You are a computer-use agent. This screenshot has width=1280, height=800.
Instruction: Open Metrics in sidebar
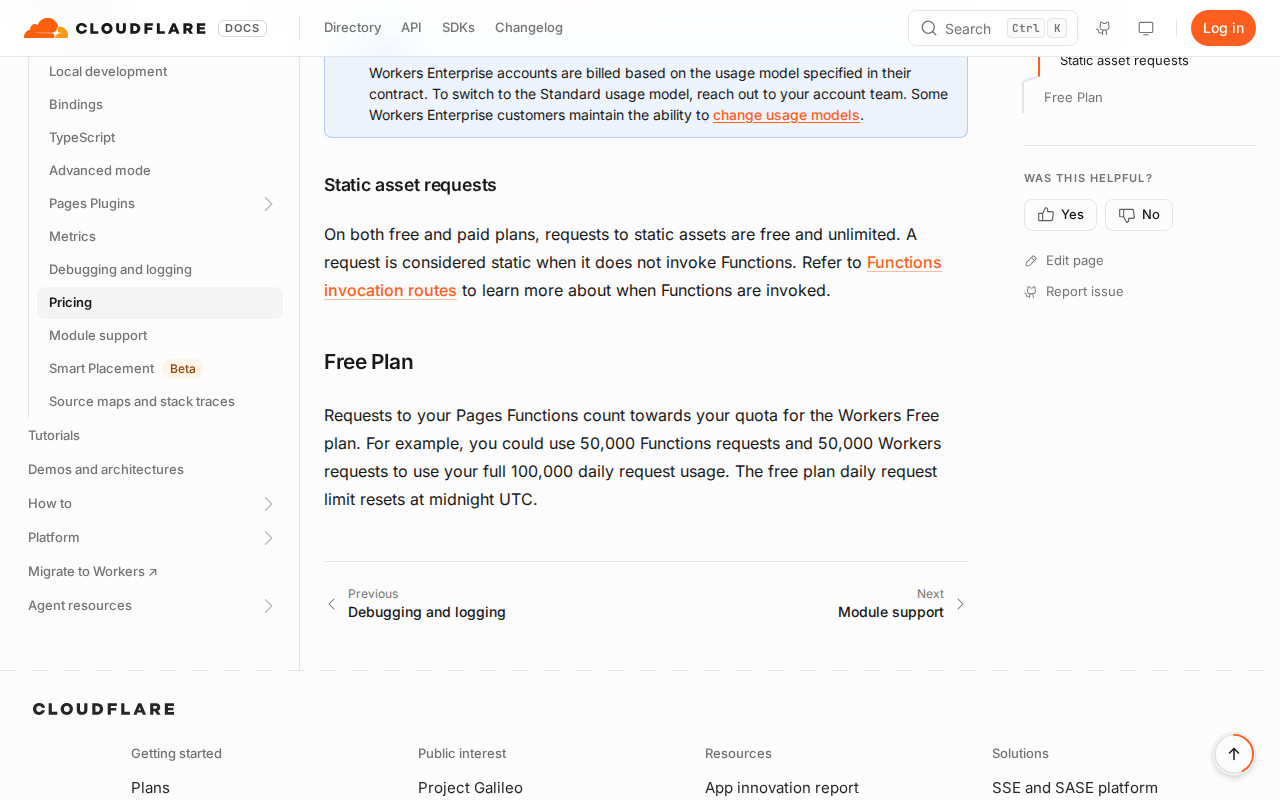72,237
